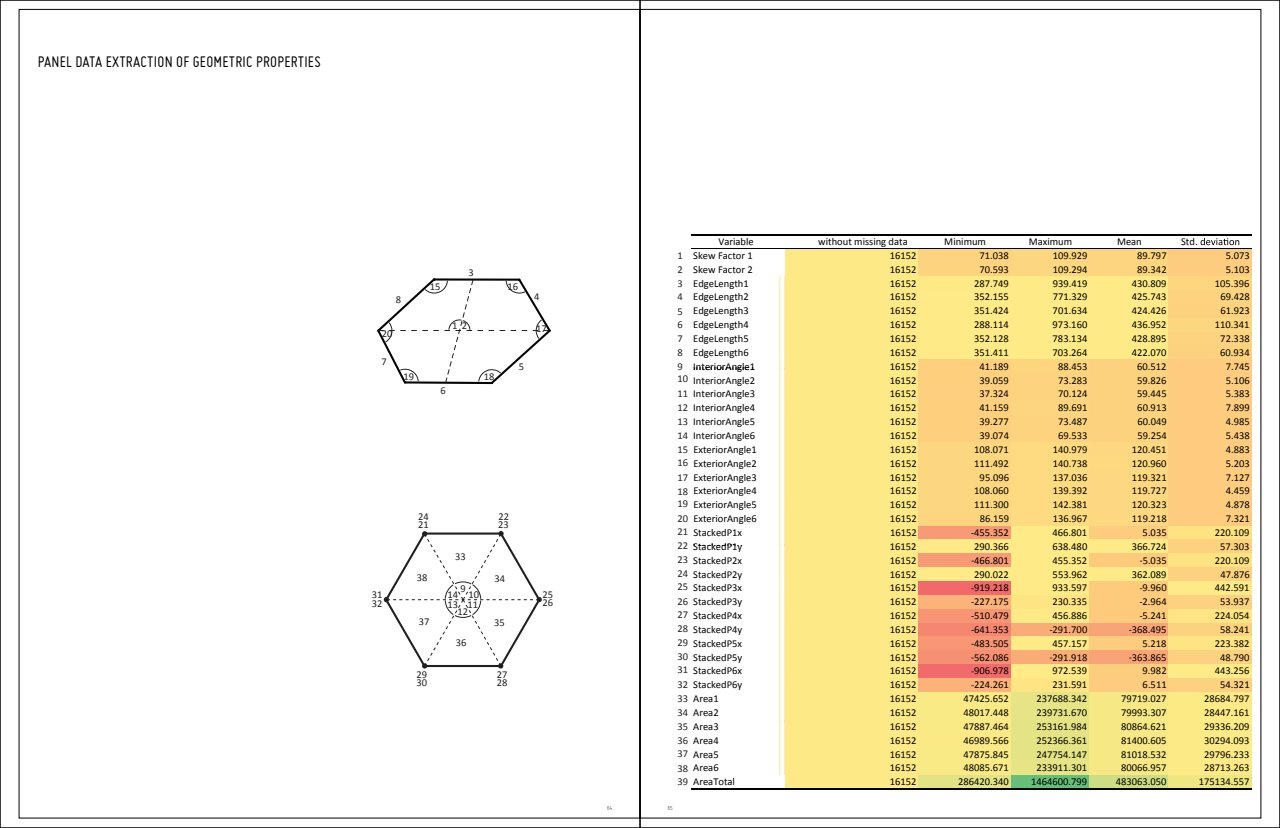Select the "Area6" row label
The width and height of the screenshot is (1280, 828).
tap(705, 768)
